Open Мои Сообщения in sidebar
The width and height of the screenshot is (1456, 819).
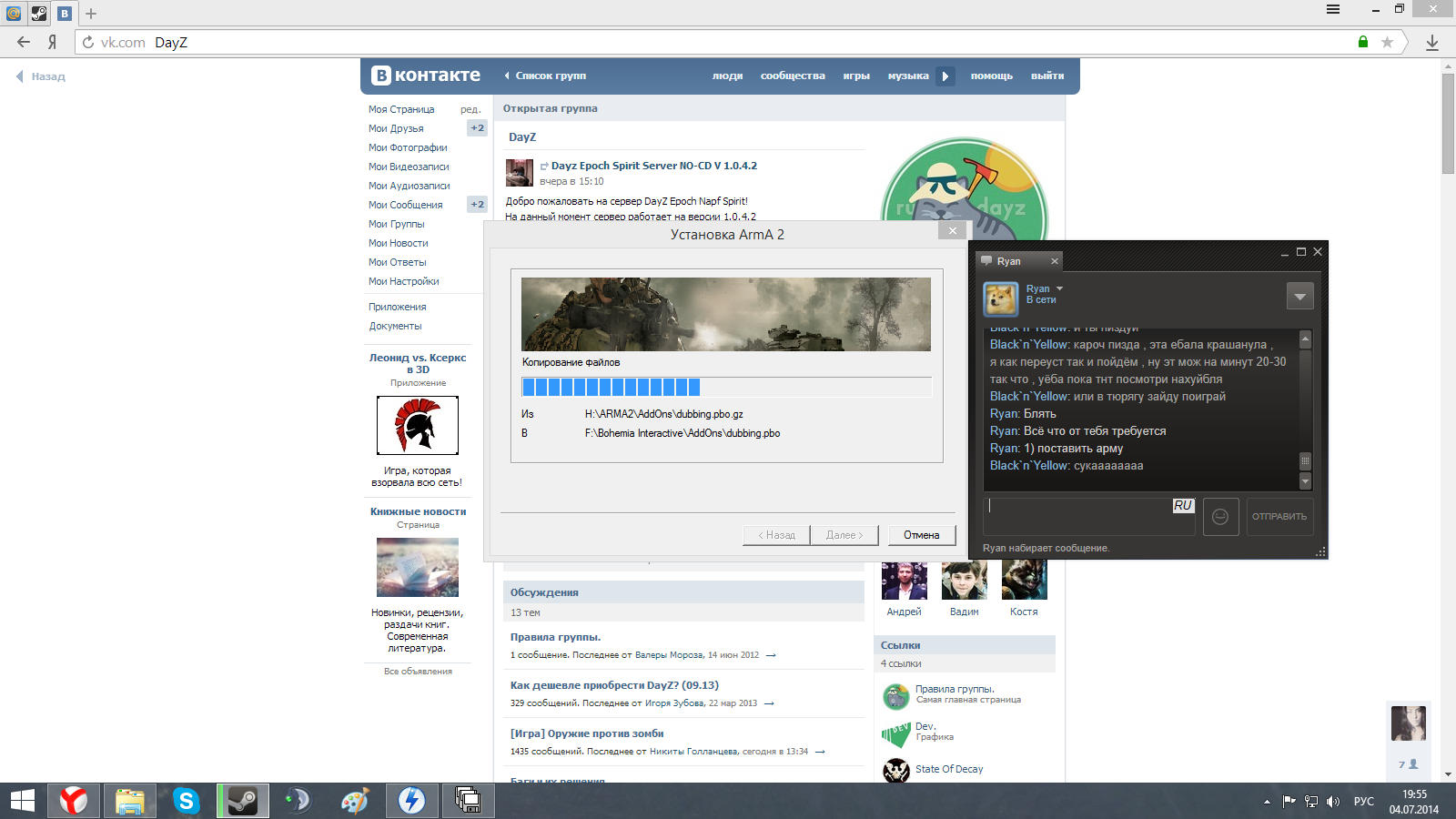(x=405, y=205)
